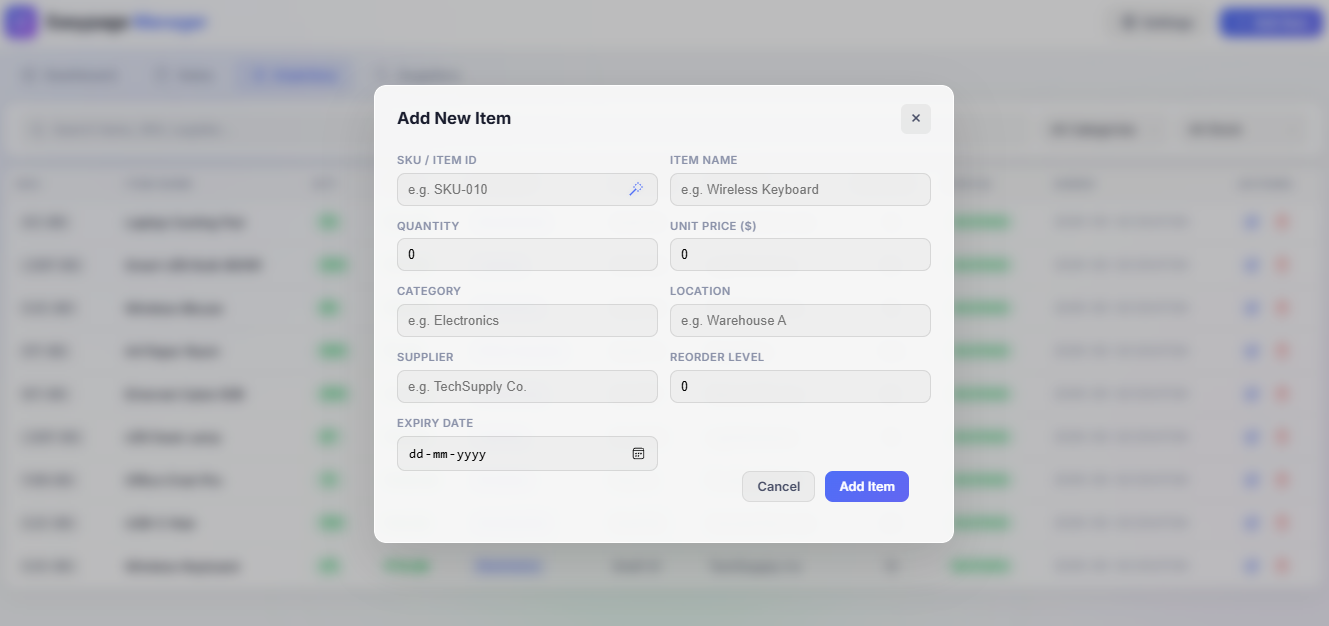Screen dimensions: 1329x626
Task: Click the blurred search bar behind dialog
Action: click(x=160, y=130)
